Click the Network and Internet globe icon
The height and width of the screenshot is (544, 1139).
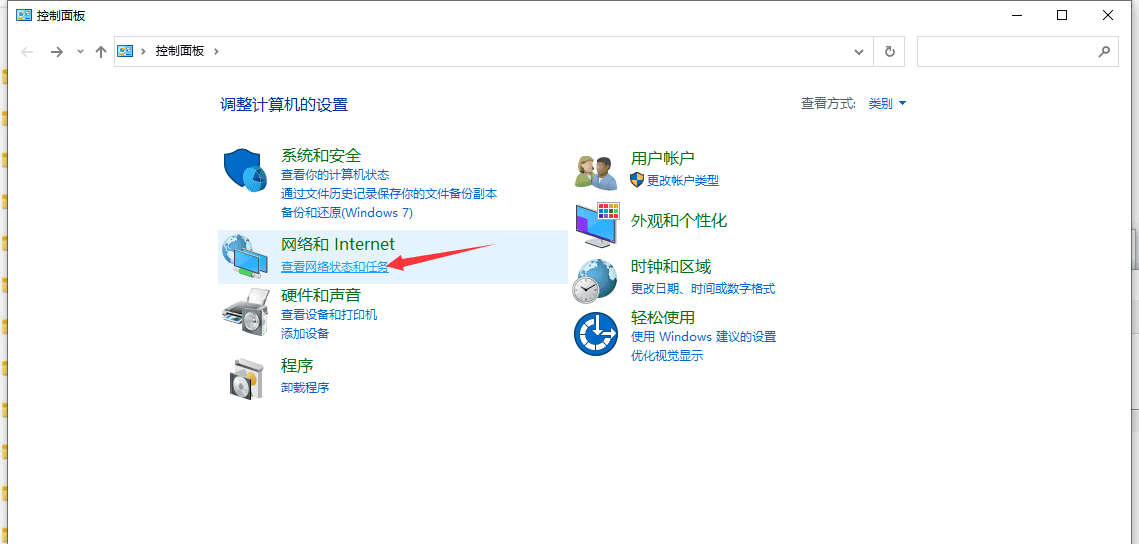pos(245,257)
